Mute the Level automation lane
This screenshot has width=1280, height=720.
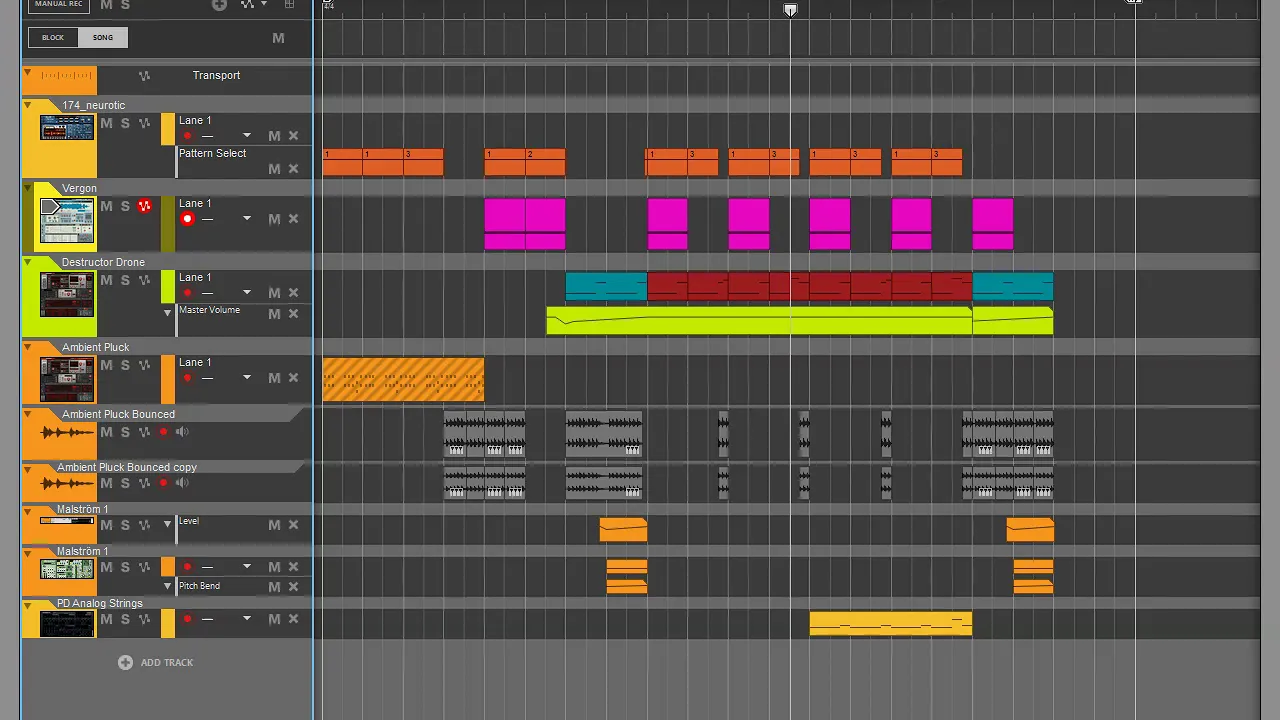click(x=274, y=525)
